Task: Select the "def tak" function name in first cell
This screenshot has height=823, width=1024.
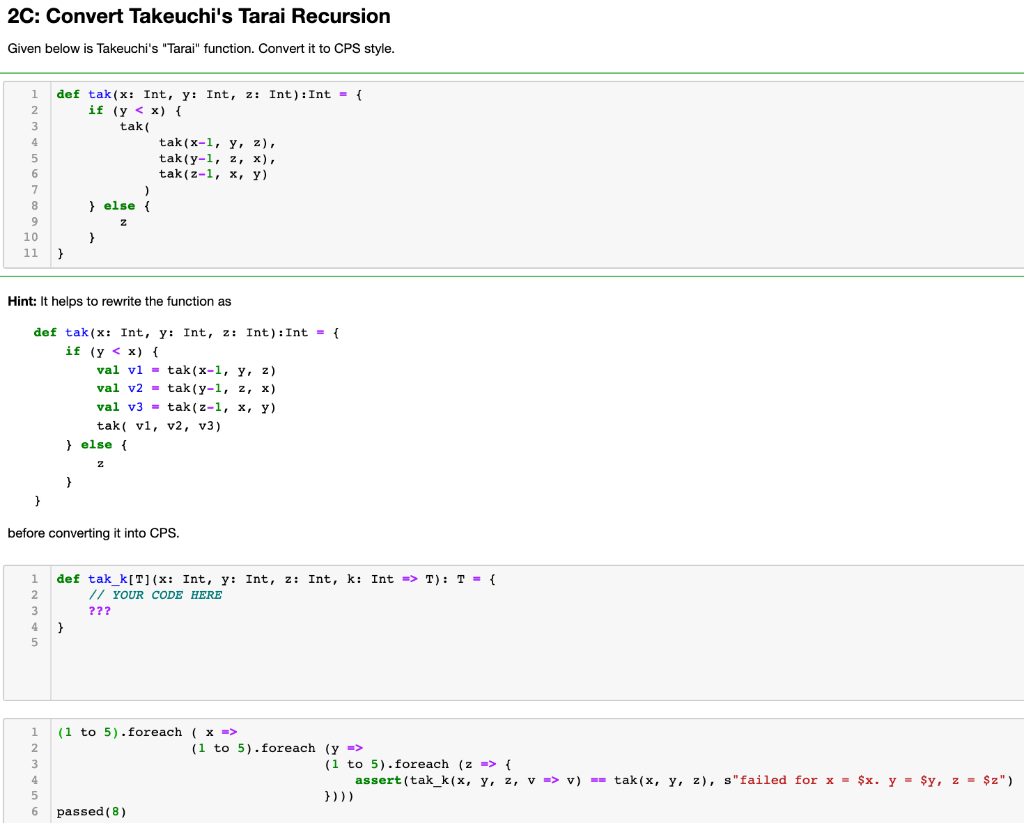Action: pyautogui.click(x=86, y=93)
